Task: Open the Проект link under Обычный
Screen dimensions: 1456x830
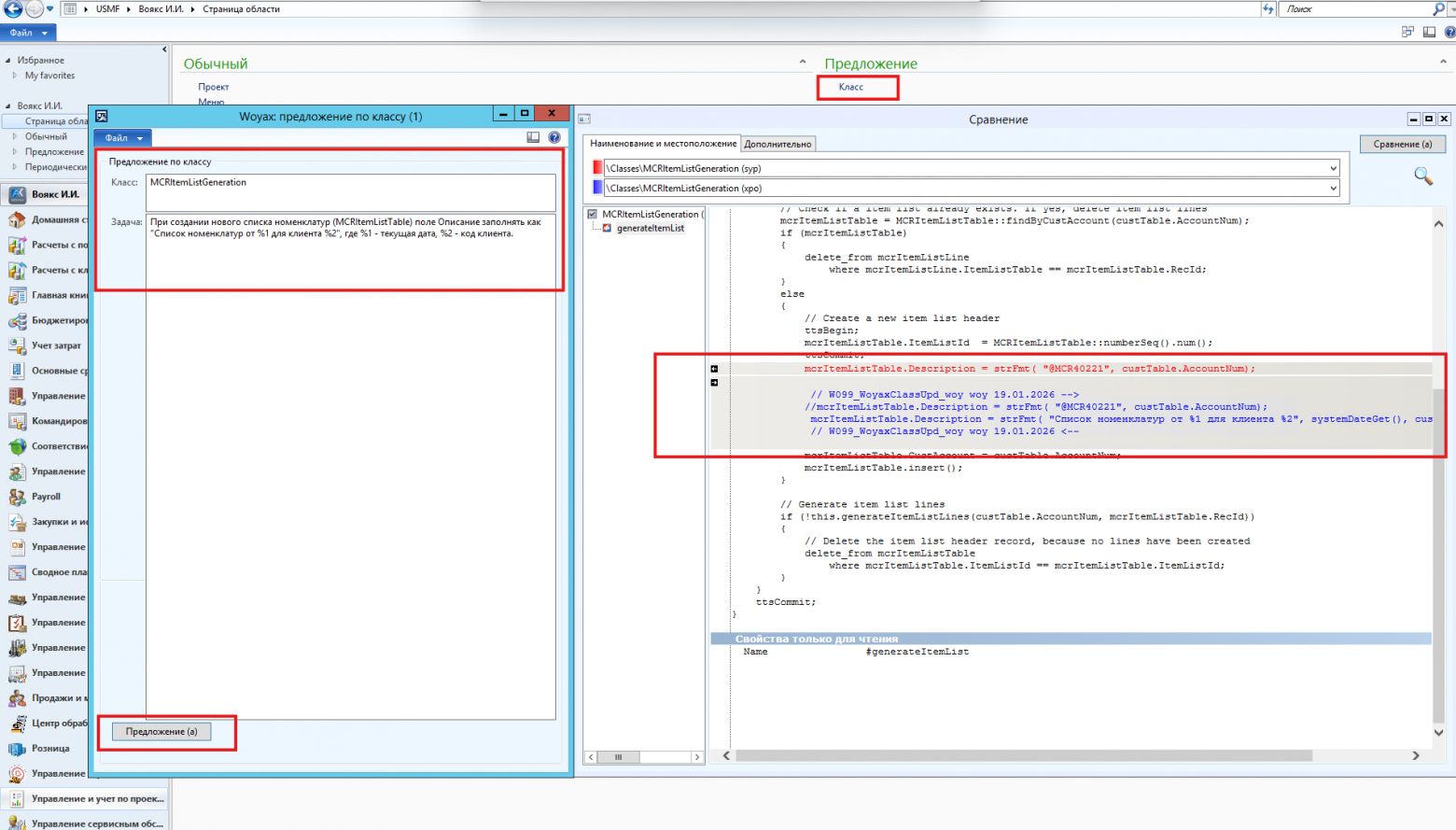Action: click(x=213, y=87)
